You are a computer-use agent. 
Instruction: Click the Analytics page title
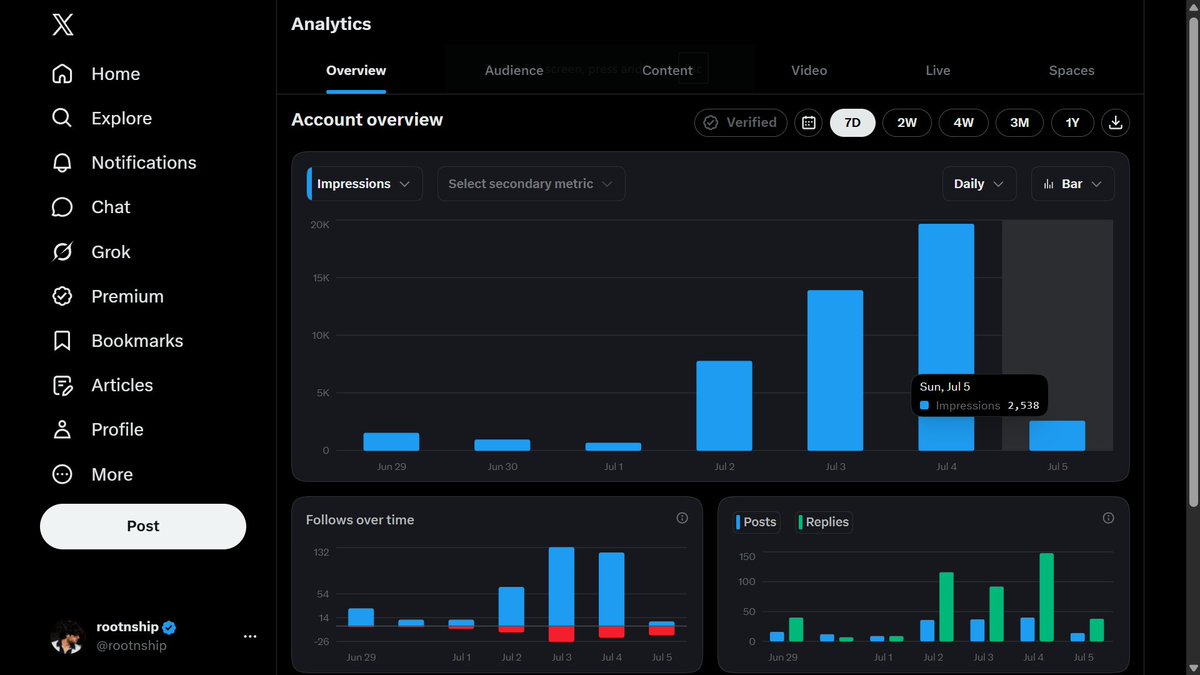pos(331,24)
